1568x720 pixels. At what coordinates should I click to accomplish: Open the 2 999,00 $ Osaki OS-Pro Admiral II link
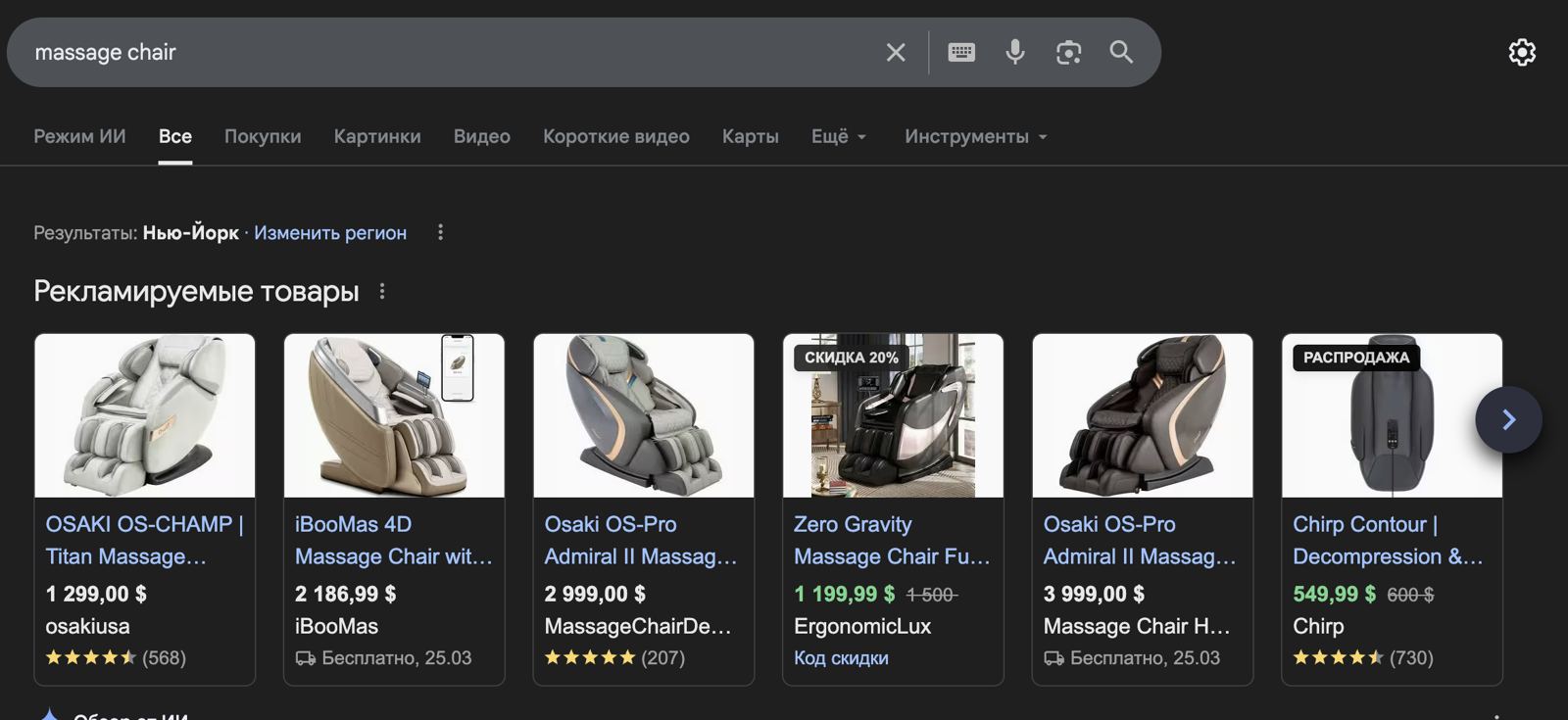(x=641, y=540)
